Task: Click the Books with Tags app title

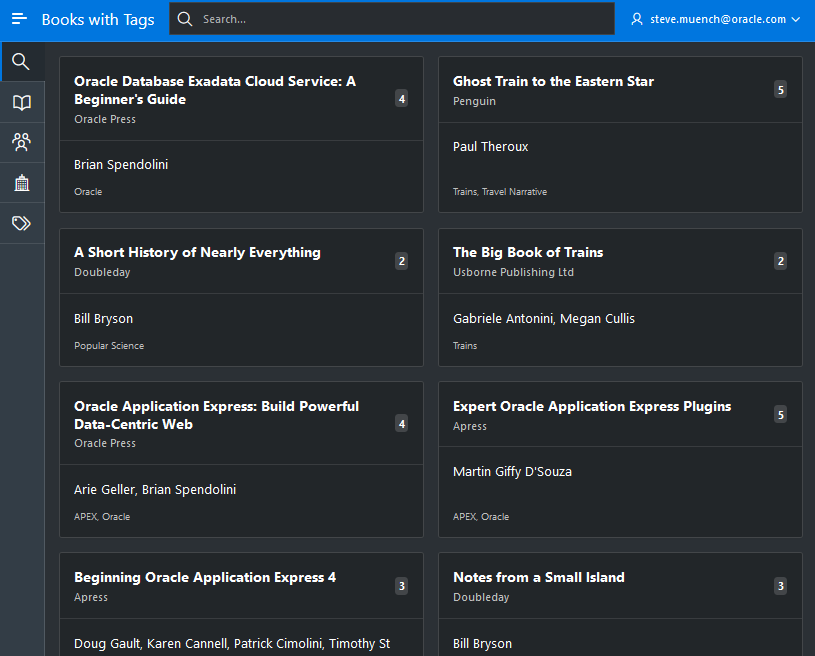Action: [x=98, y=19]
